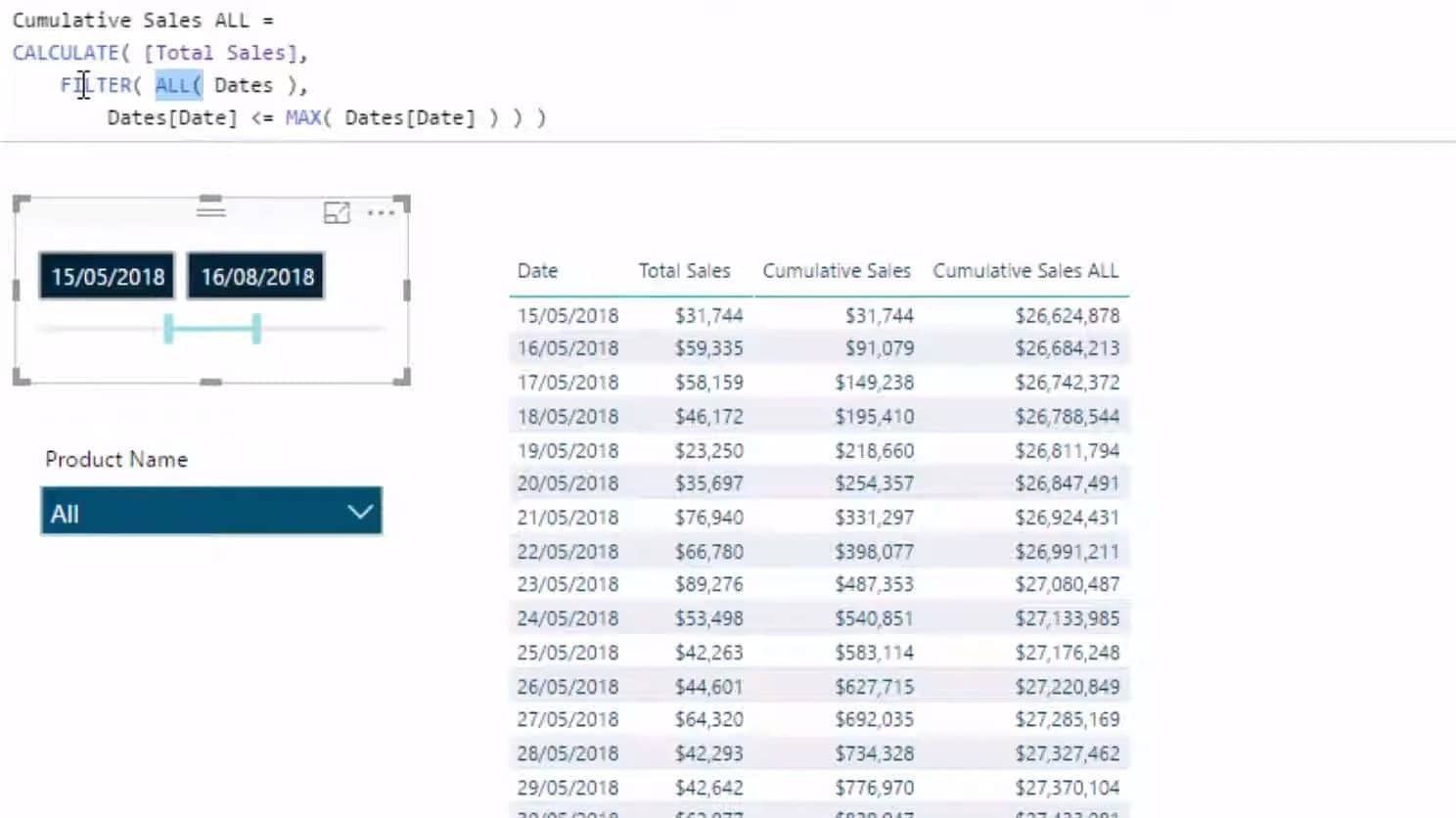The height and width of the screenshot is (818, 1456).
Task: Select the date cell 27/05/2018
Action: [568, 719]
